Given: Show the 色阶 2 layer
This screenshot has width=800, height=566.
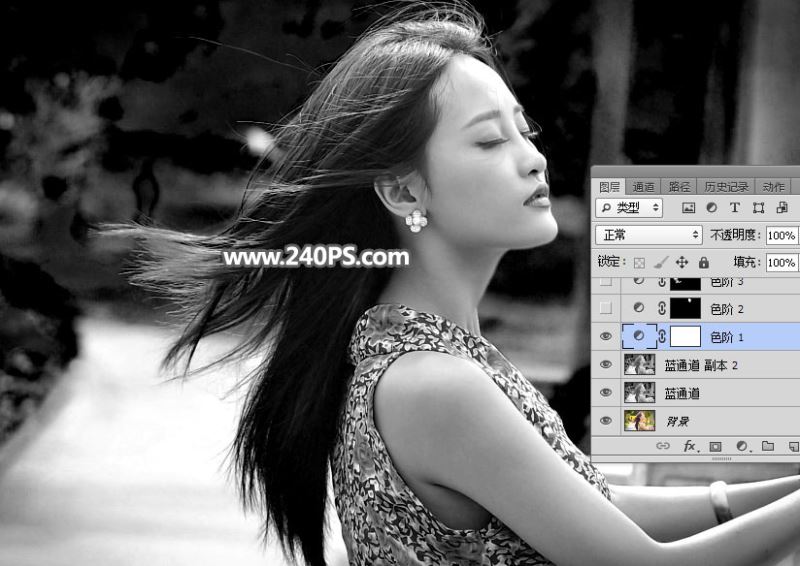Looking at the screenshot, I should coord(606,308).
